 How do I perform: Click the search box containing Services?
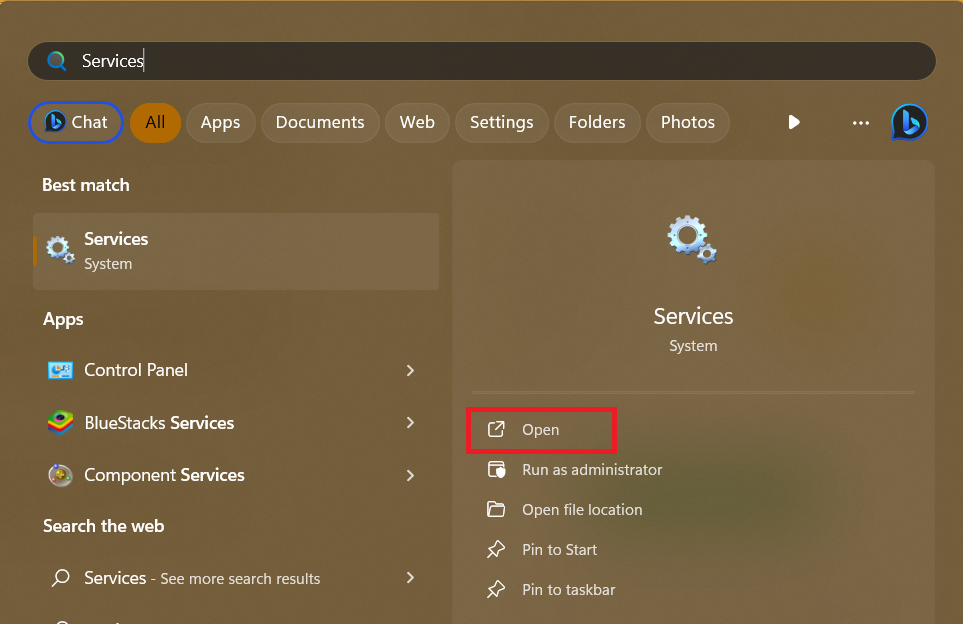click(480, 61)
